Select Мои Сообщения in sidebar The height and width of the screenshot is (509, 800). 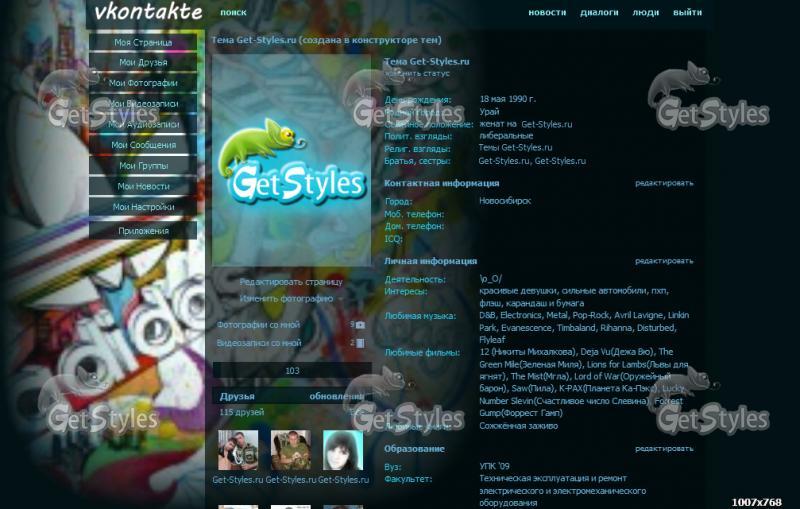click(142, 145)
